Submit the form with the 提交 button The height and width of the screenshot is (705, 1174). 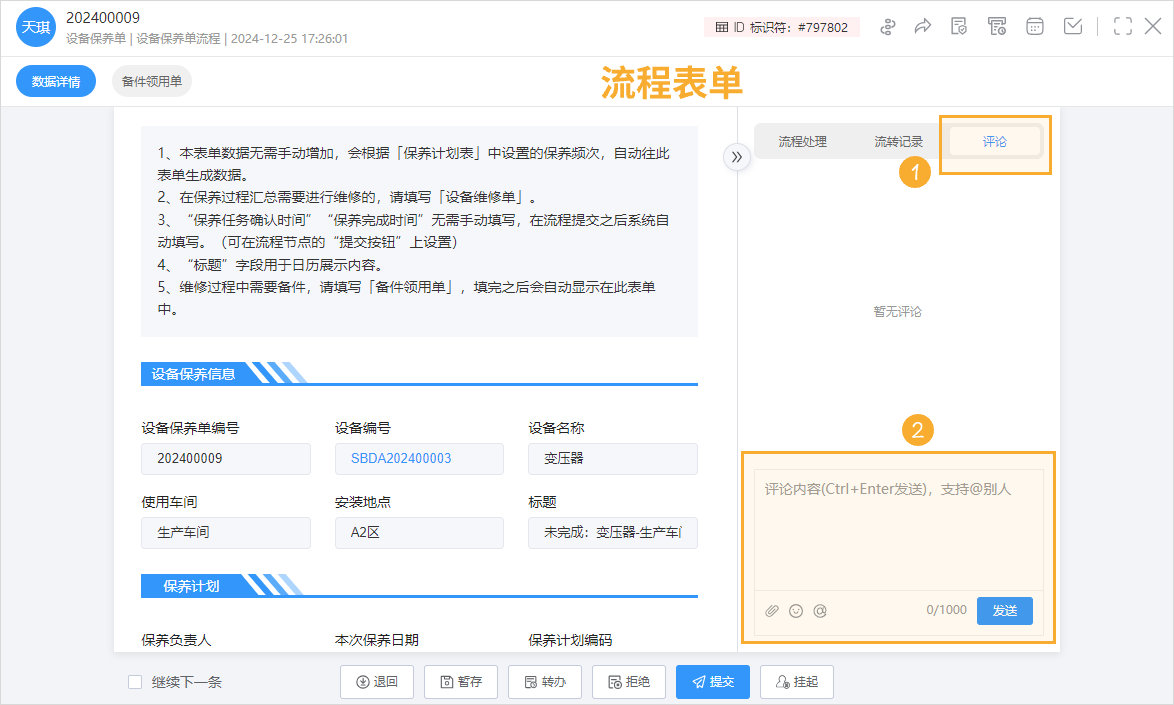(712, 681)
